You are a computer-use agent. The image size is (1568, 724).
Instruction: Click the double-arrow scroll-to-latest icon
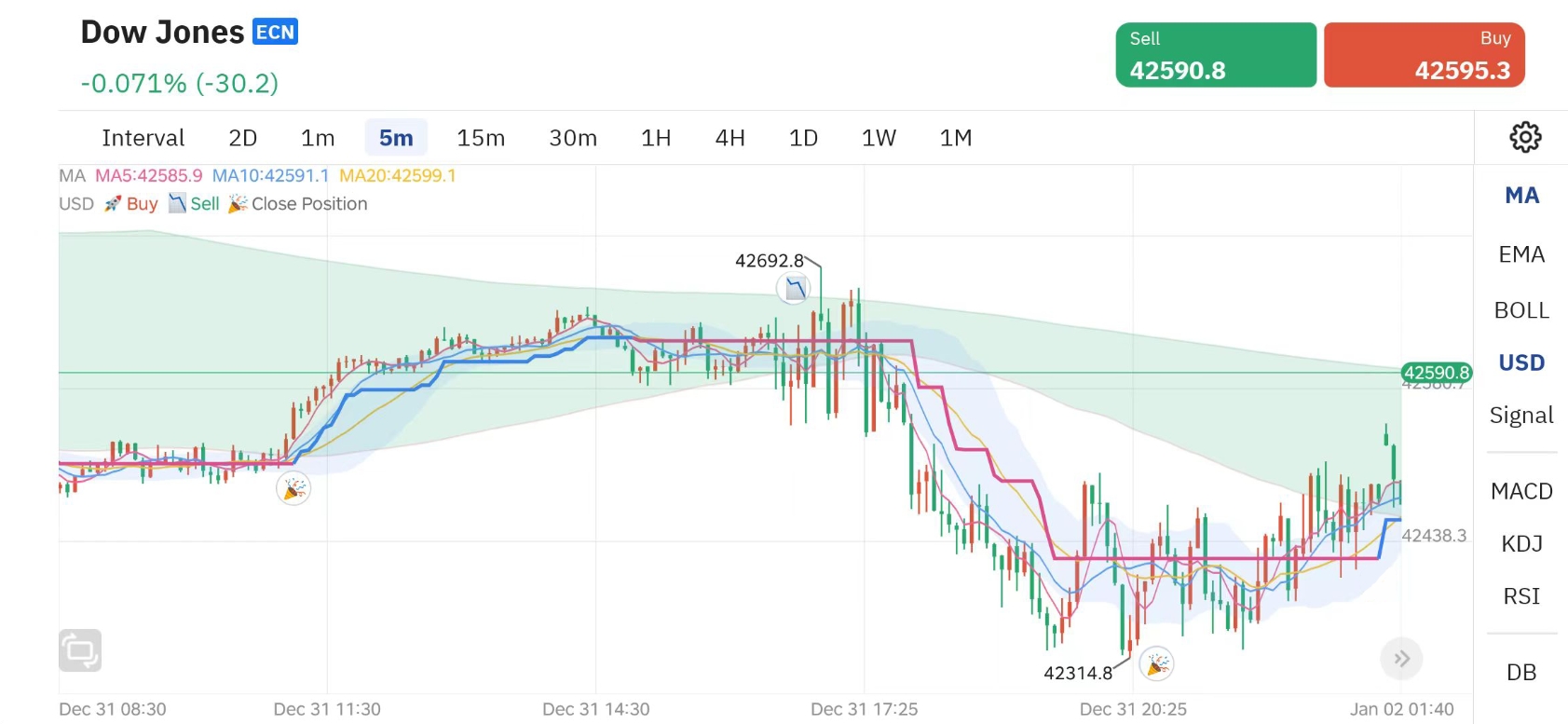[1401, 659]
